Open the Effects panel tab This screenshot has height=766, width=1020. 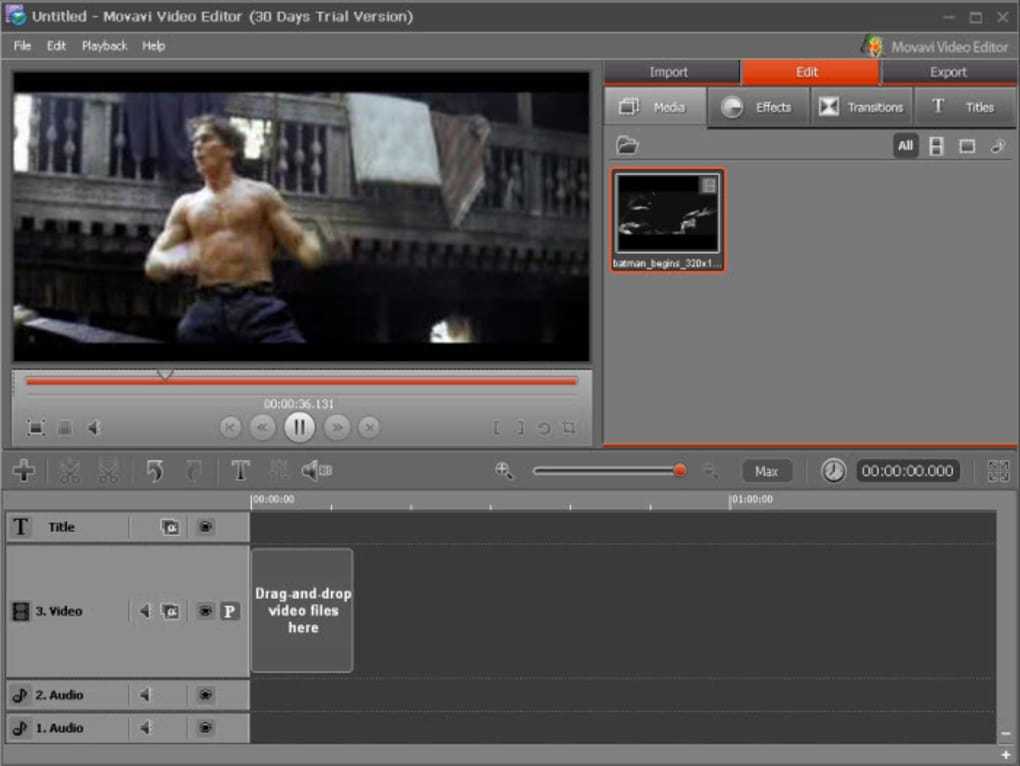point(758,107)
